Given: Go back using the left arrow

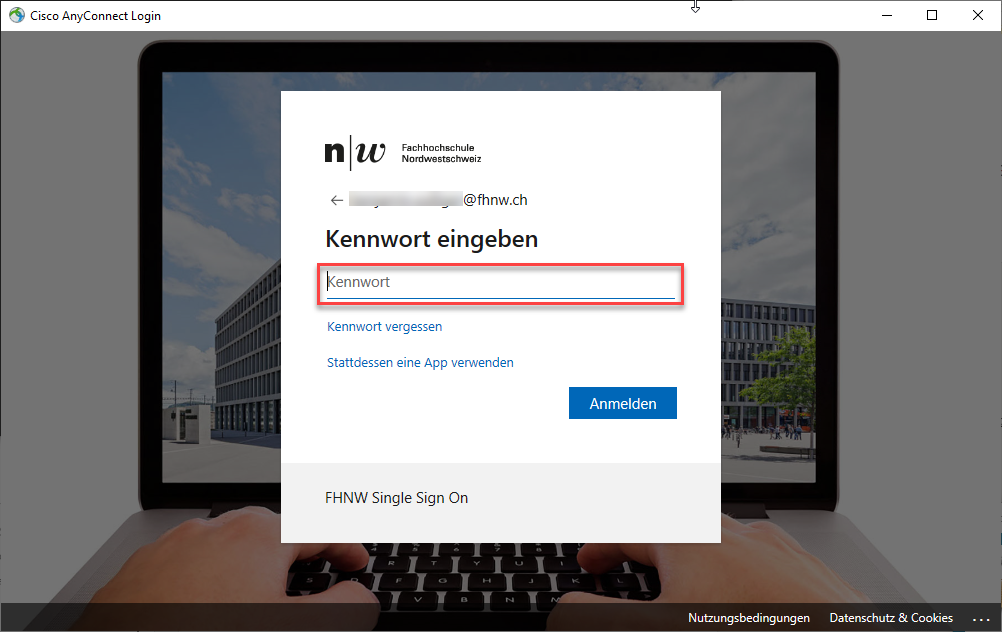Looking at the screenshot, I should tap(337, 200).
